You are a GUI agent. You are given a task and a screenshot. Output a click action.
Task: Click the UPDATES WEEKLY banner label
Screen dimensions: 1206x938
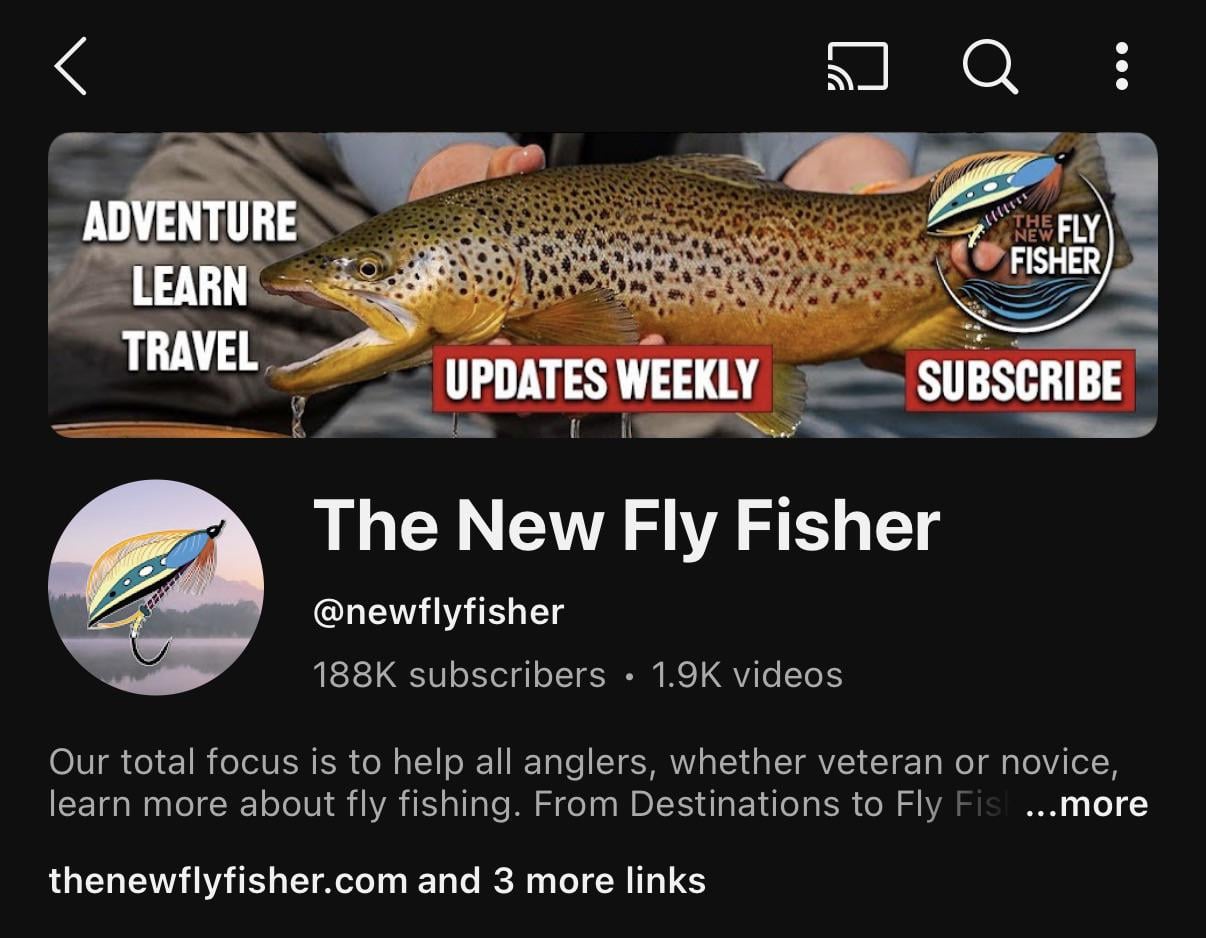click(x=602, y=379)
